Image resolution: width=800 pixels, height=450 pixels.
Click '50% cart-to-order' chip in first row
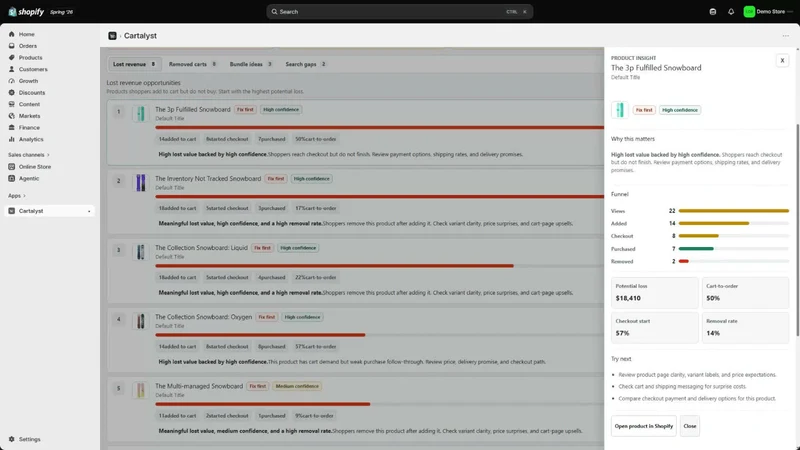click(x=315, y=139)
